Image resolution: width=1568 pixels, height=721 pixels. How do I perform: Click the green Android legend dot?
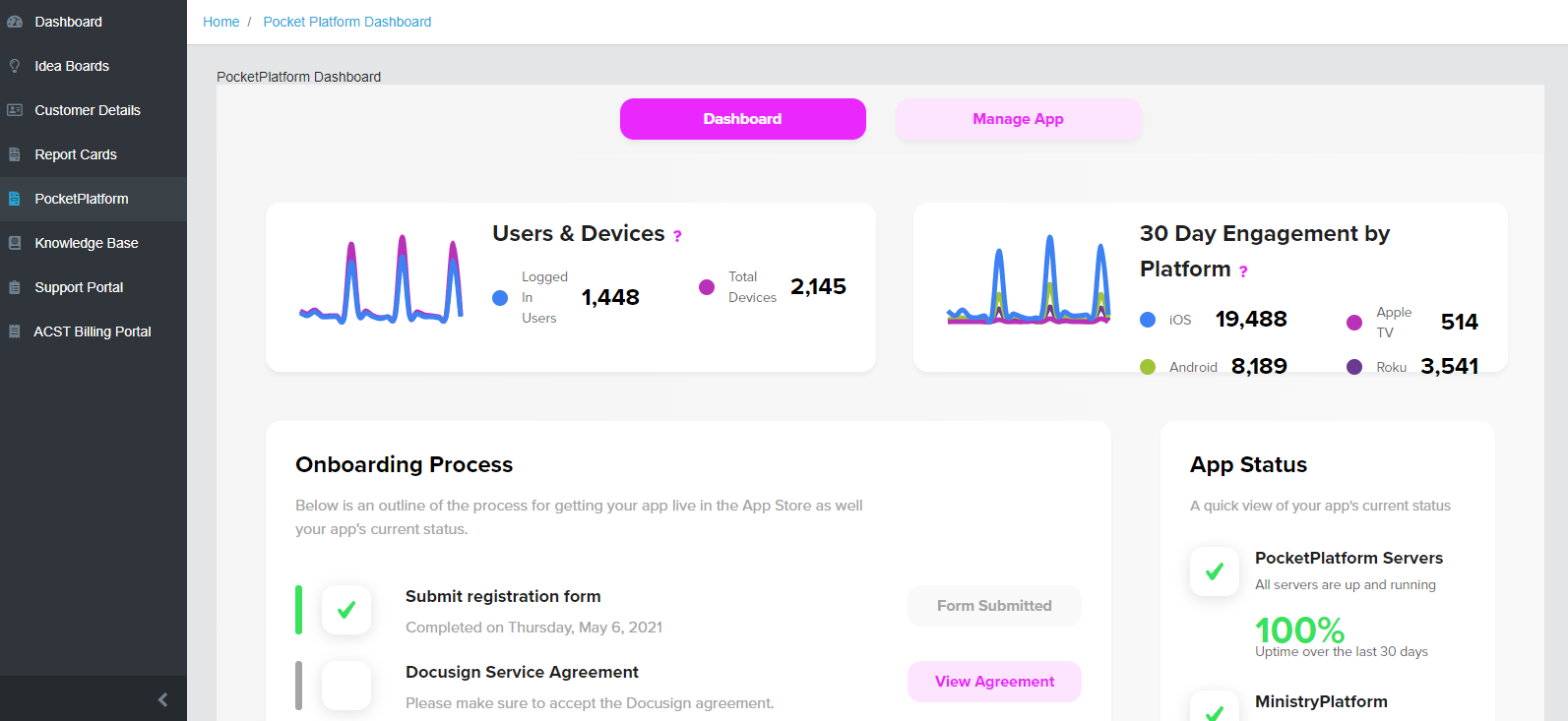[1148, 367]
